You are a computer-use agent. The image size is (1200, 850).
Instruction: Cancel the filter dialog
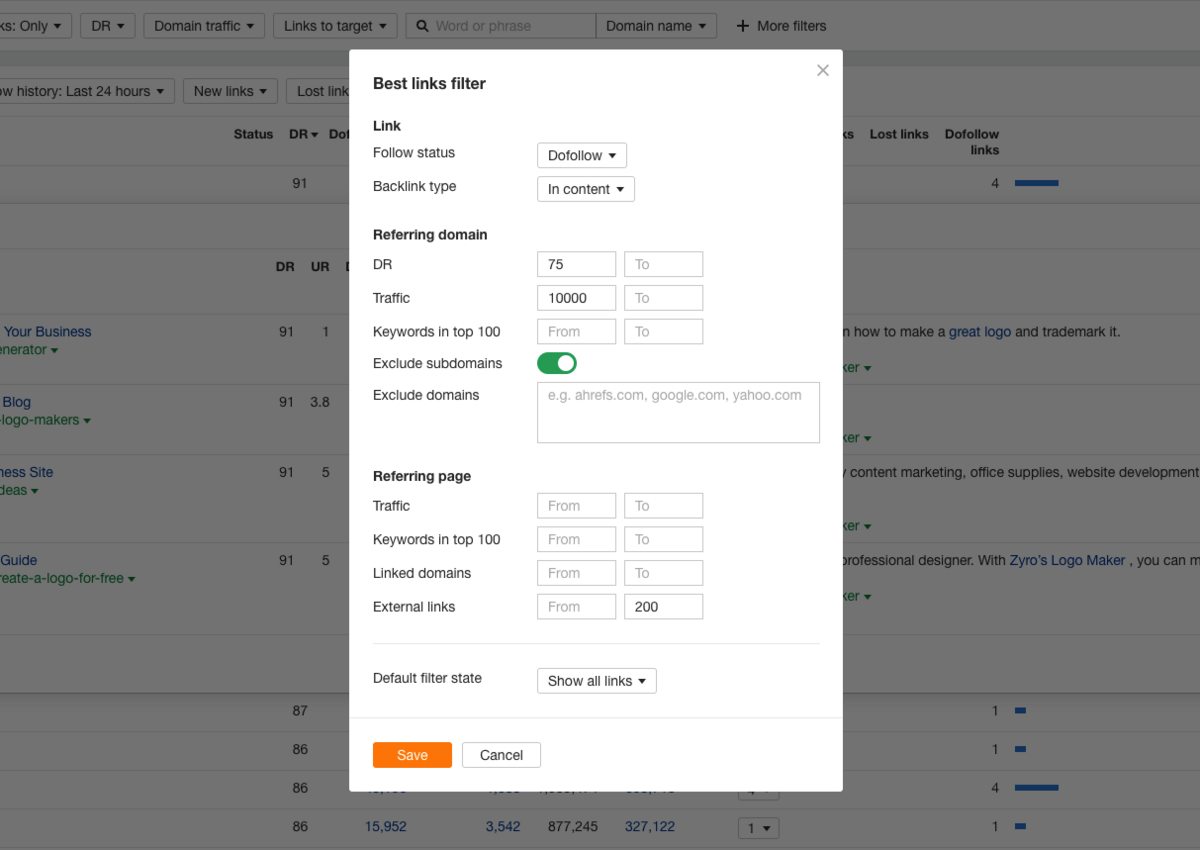coord(501,755)
